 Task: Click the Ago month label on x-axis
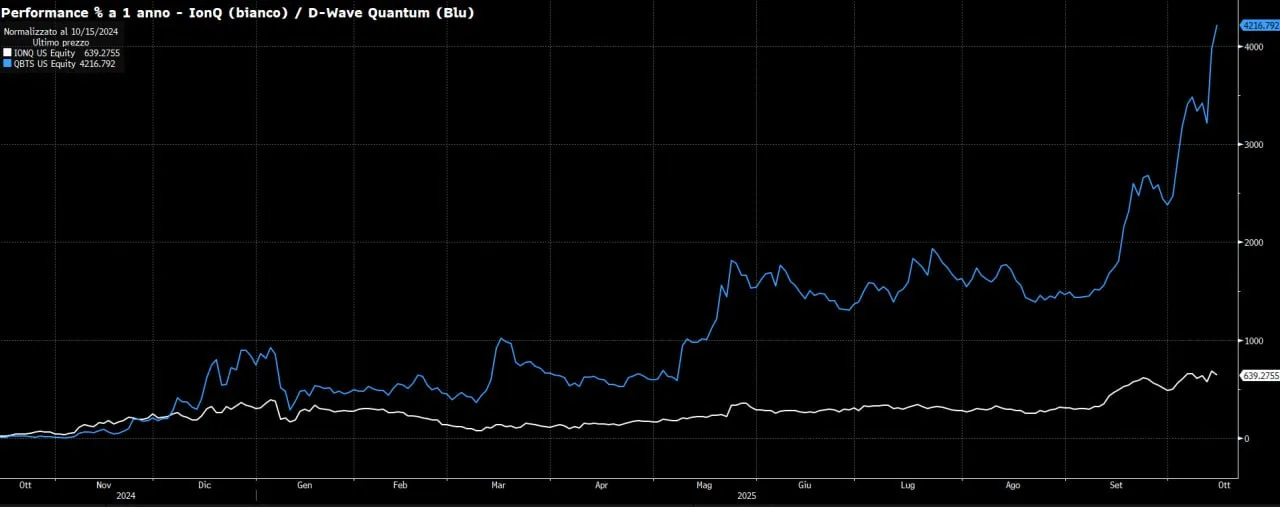pyautogui.click(x=1013, y=484)
